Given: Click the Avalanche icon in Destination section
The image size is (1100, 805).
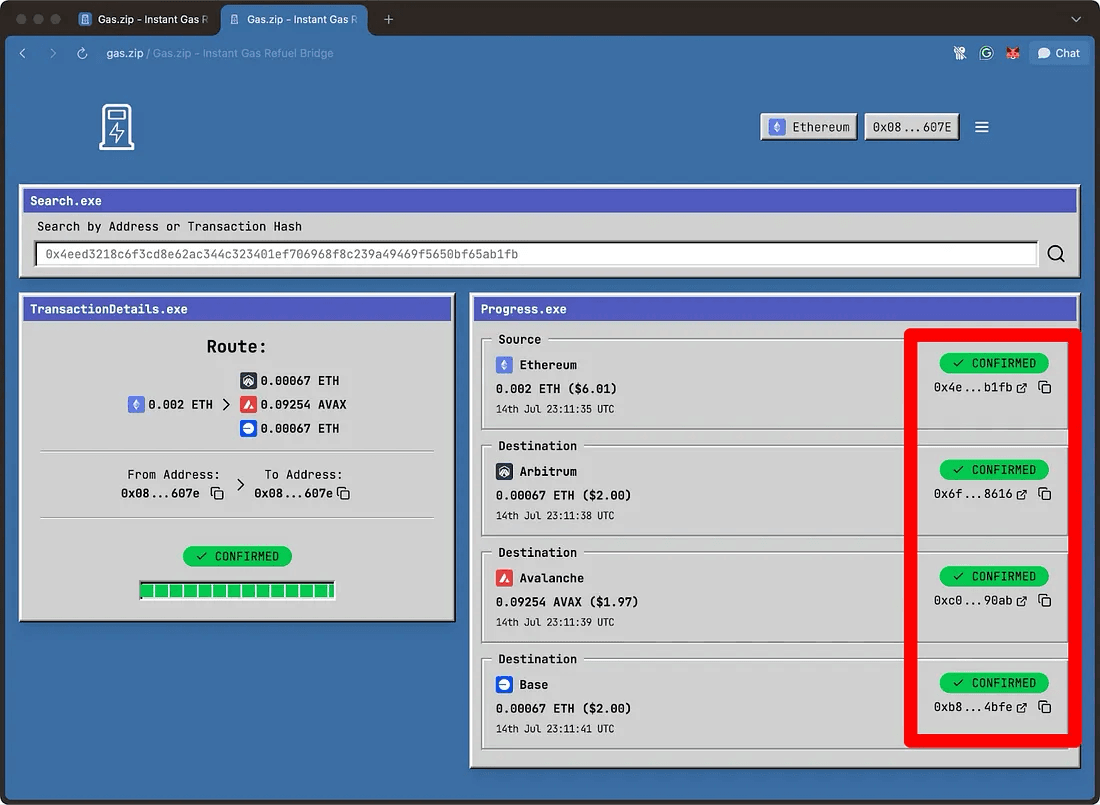Looking at the screenshot, I should coord(504,578).
